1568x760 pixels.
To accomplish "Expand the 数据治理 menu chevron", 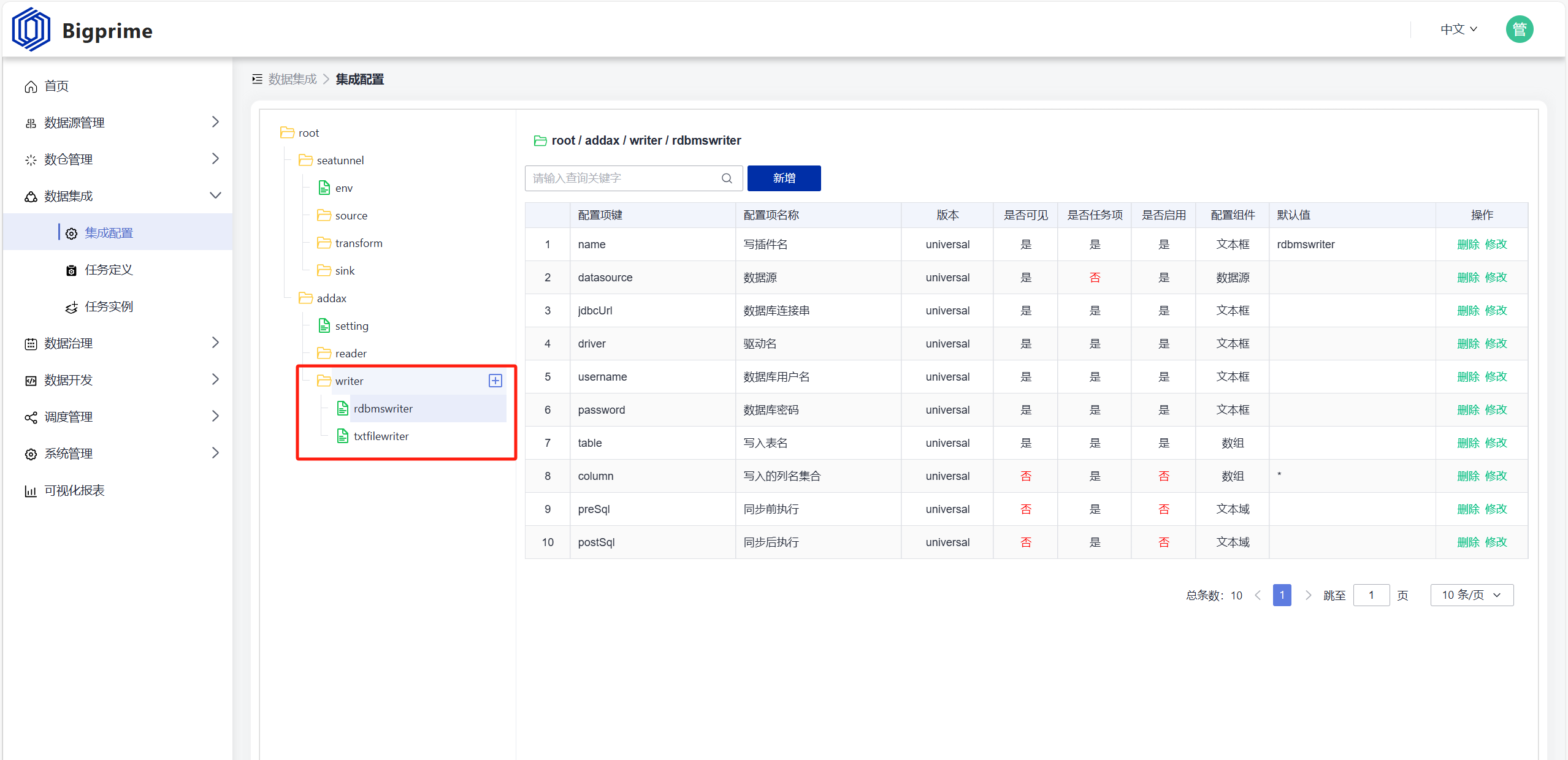I will pos(215,343).
